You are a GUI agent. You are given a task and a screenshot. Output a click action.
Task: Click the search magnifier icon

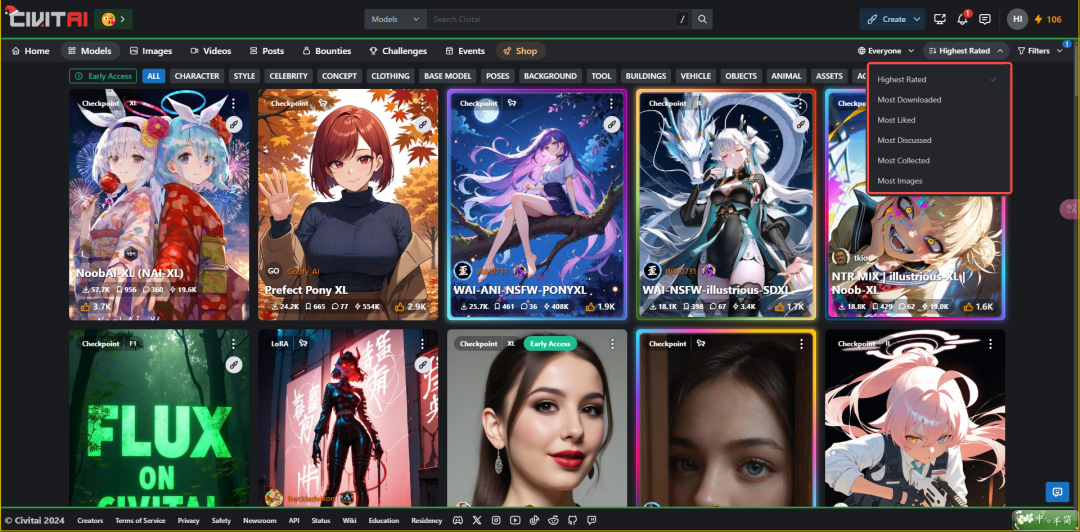click(703, 19)
